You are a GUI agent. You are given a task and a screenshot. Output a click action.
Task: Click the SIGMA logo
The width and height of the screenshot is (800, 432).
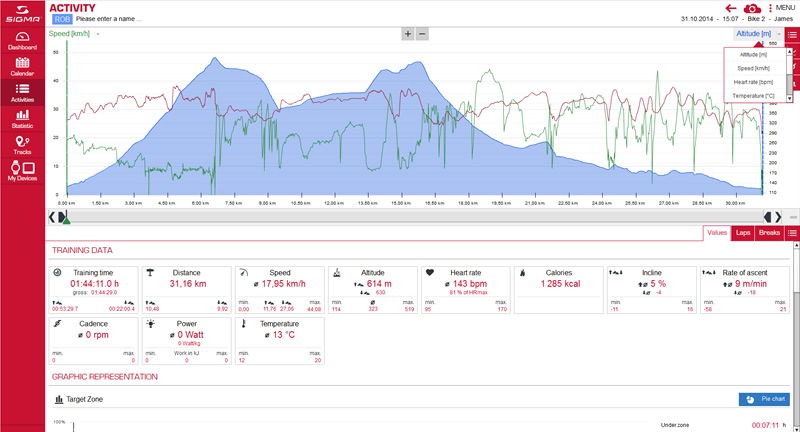[22, 14]
